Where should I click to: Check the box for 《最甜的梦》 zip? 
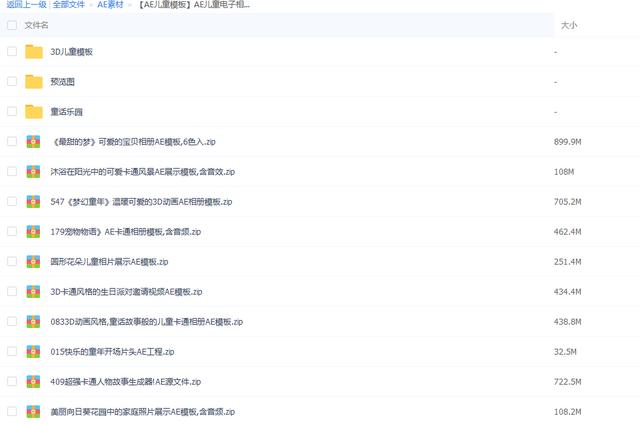[x=12, y=141]
